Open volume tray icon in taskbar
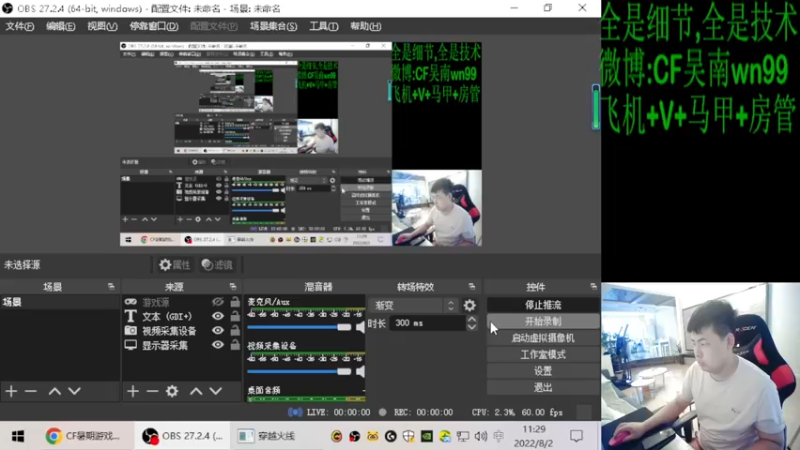 [x=481, y=436]
